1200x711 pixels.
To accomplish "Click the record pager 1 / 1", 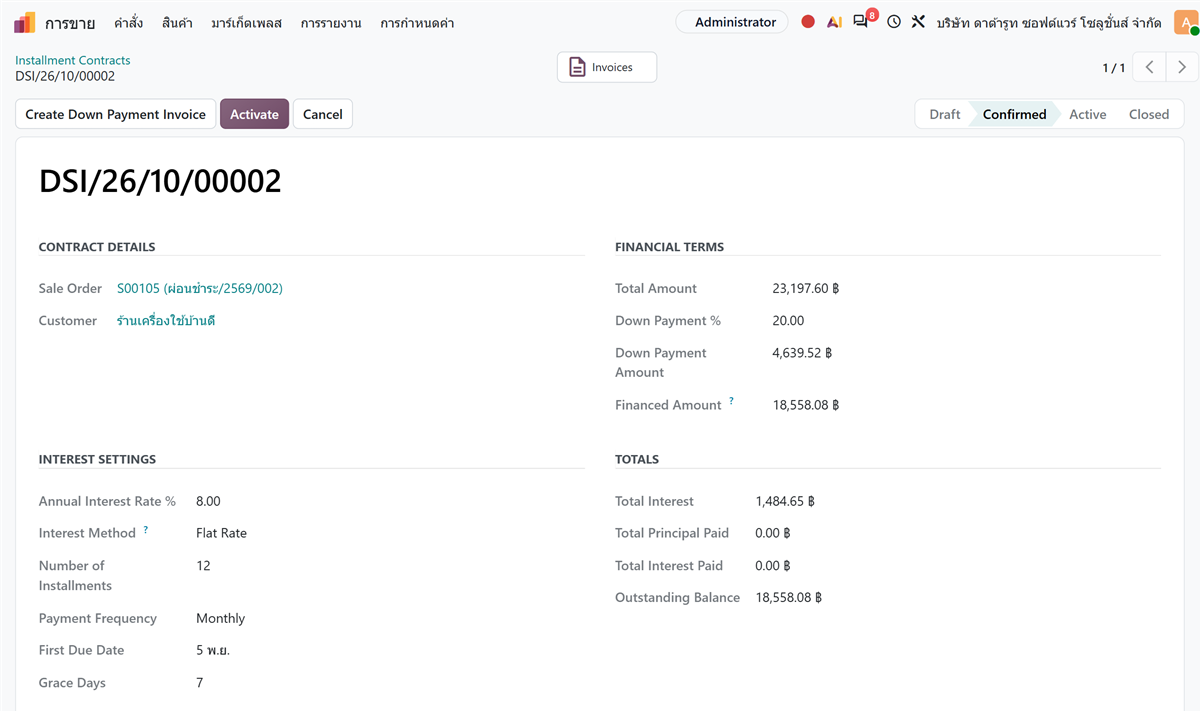I will [x=1114, y=68].
